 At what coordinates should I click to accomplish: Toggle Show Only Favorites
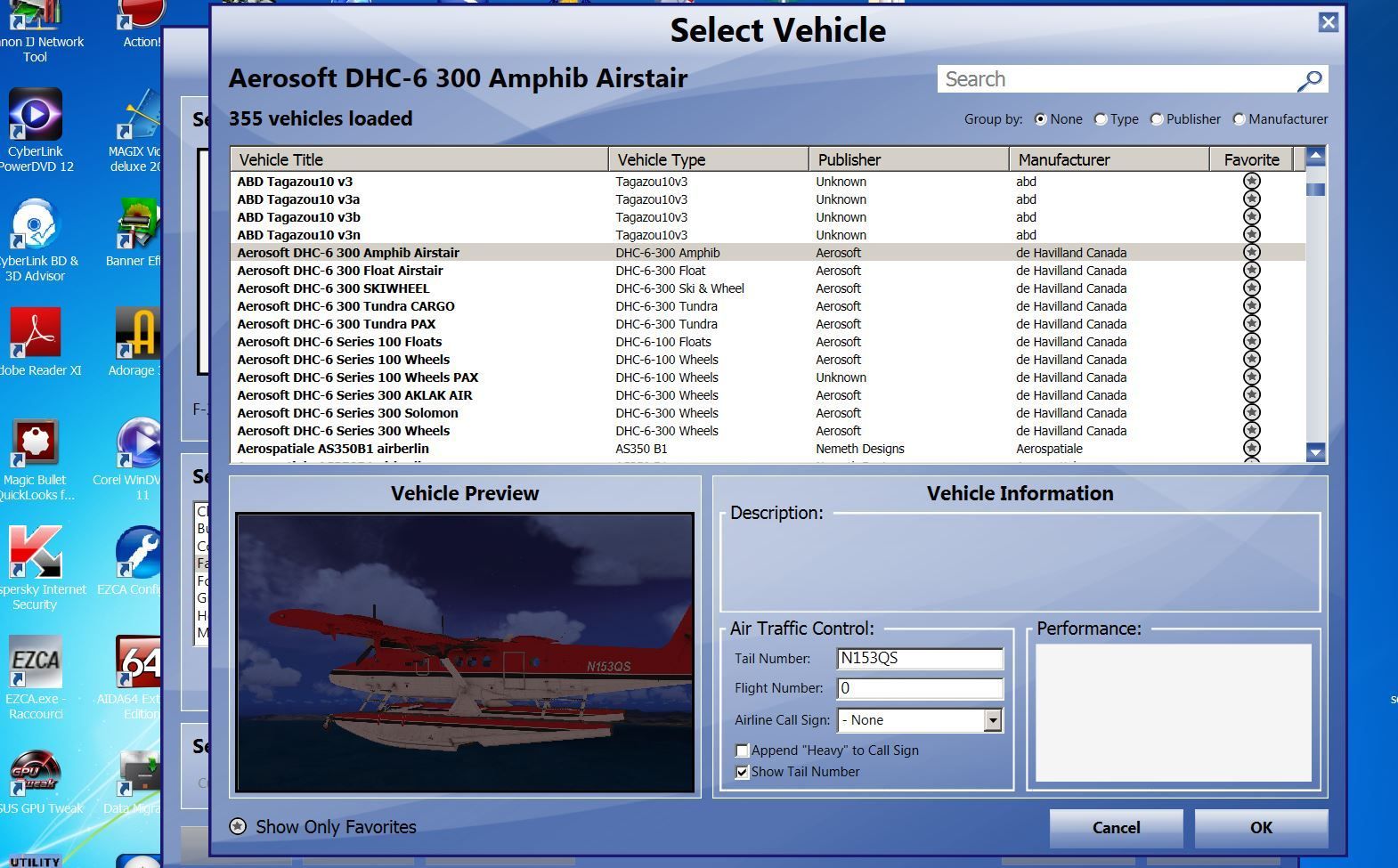(x=238, y=826)
